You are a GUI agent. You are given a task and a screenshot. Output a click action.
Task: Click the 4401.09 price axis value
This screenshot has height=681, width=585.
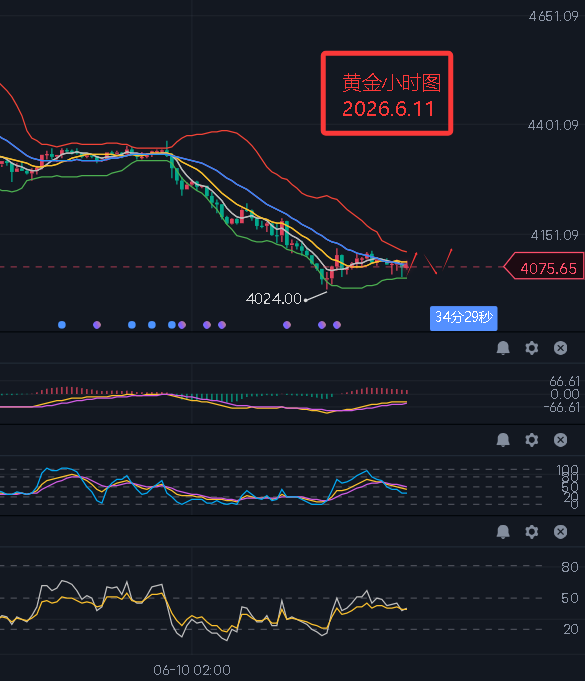click(x=554, y=126)
